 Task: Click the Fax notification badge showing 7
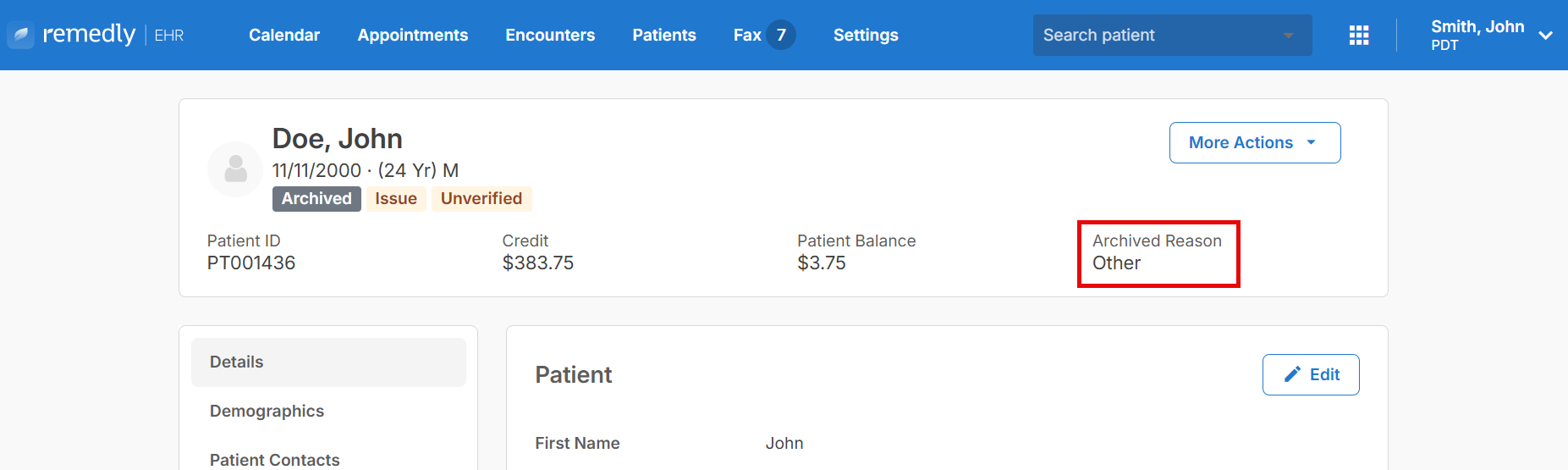[781, 35]
